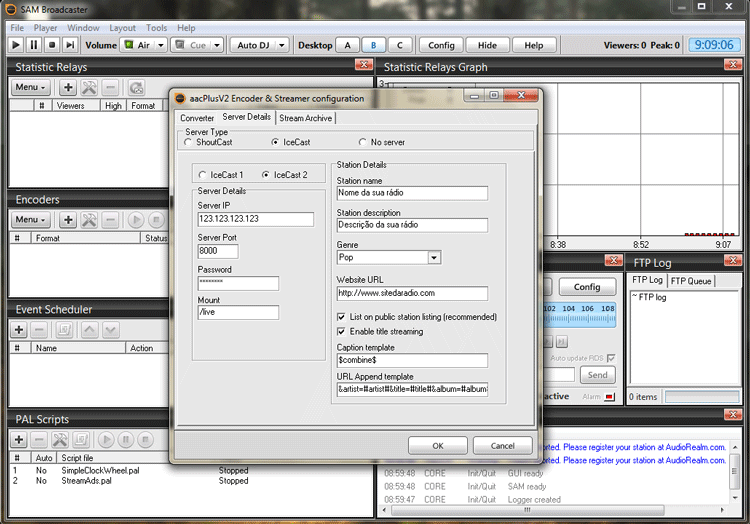750x524 pixels.
Task: Open the Encoders Menu dropdown
Action: coord(31,220)
